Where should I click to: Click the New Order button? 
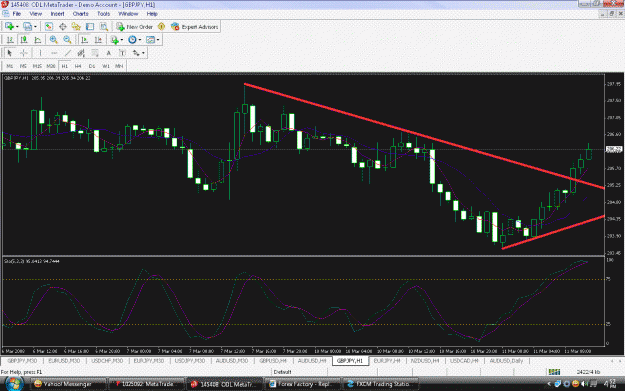point(134,27)
